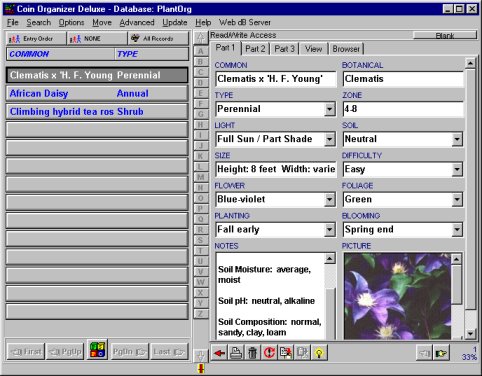Click the First navigation button
The width and height of the screenshot is (482, 376).
pyautogui.click(x=26, y=352)
